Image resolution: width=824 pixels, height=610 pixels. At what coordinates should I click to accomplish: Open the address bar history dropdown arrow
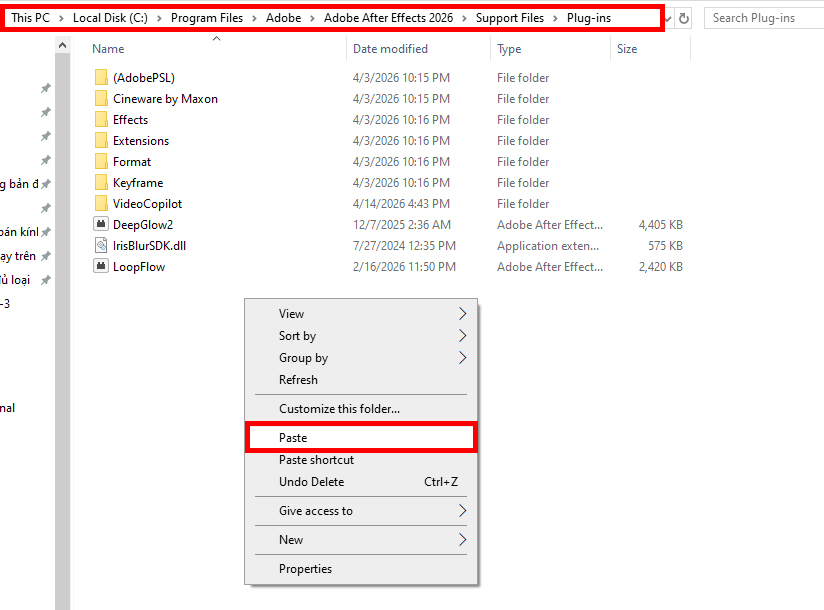tap(668, 19)
